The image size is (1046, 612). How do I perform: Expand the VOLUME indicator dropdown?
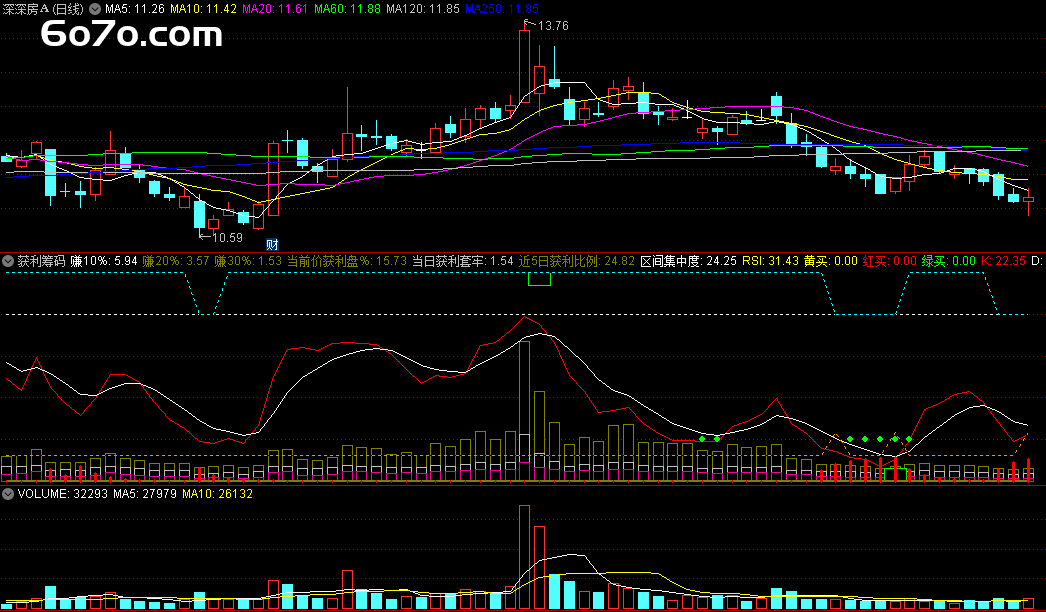point(8,493)
